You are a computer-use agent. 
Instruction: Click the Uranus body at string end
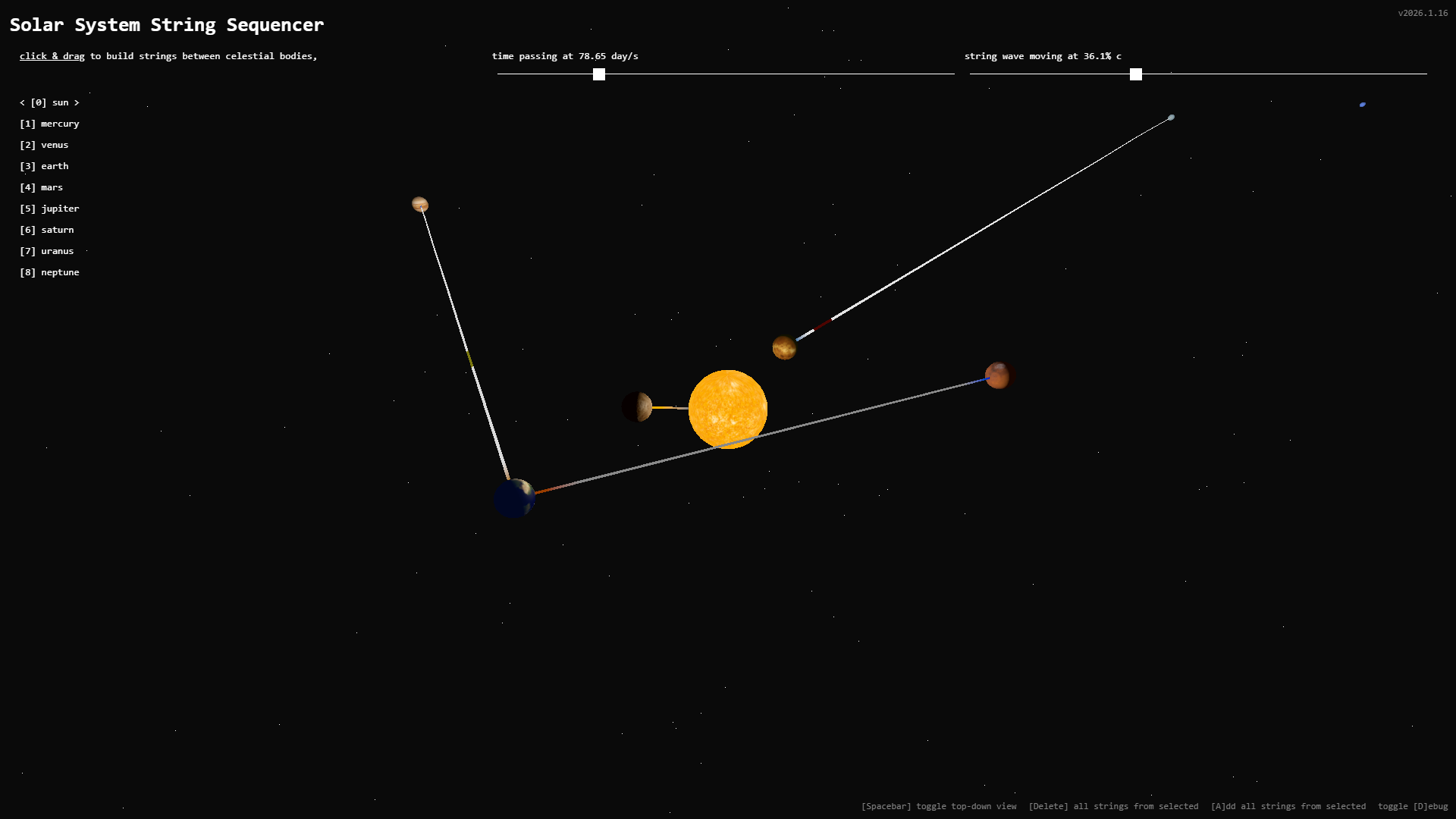coord(1171,118)
